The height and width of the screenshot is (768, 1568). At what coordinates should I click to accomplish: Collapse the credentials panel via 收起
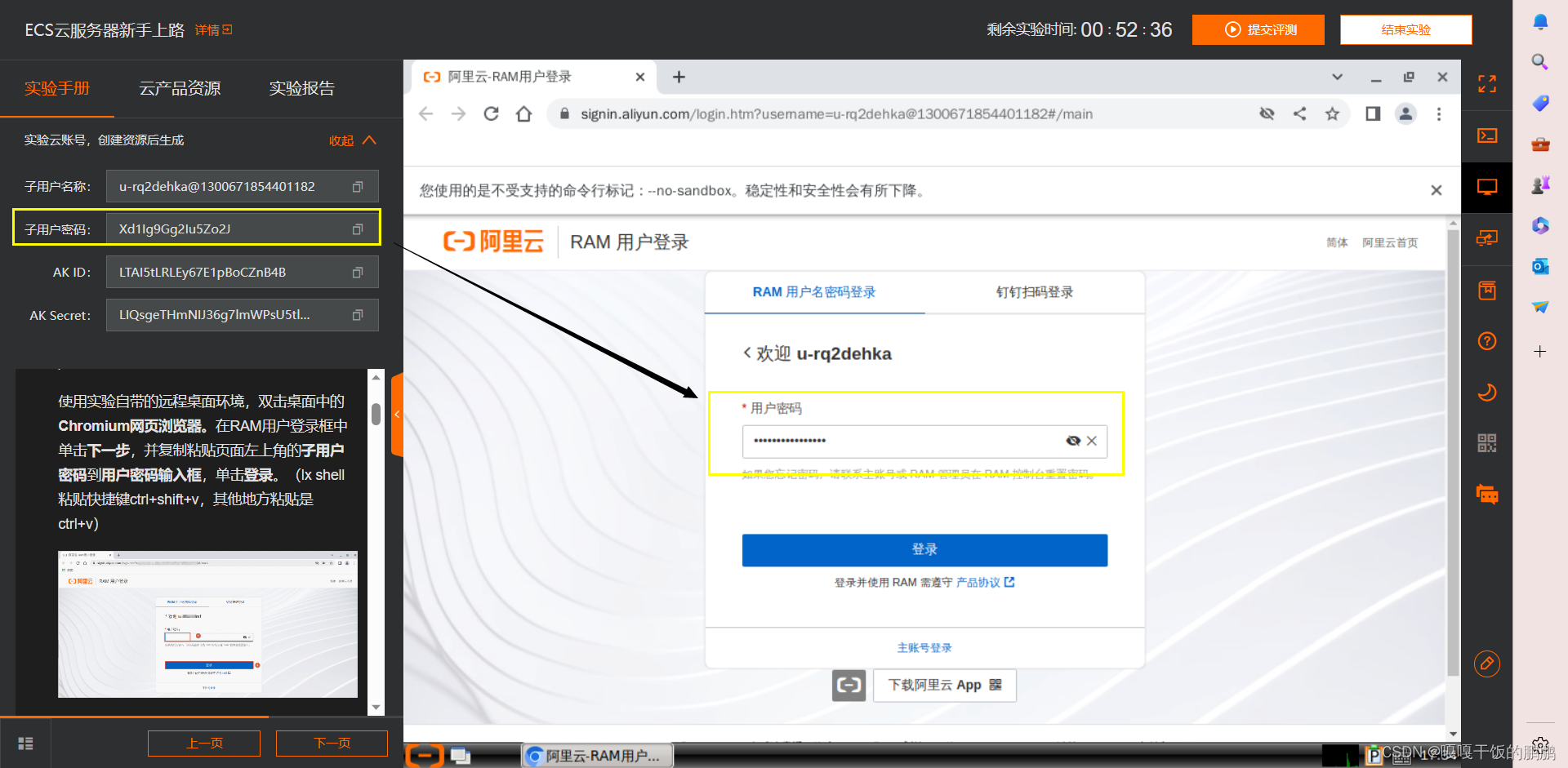click(353, 140)
